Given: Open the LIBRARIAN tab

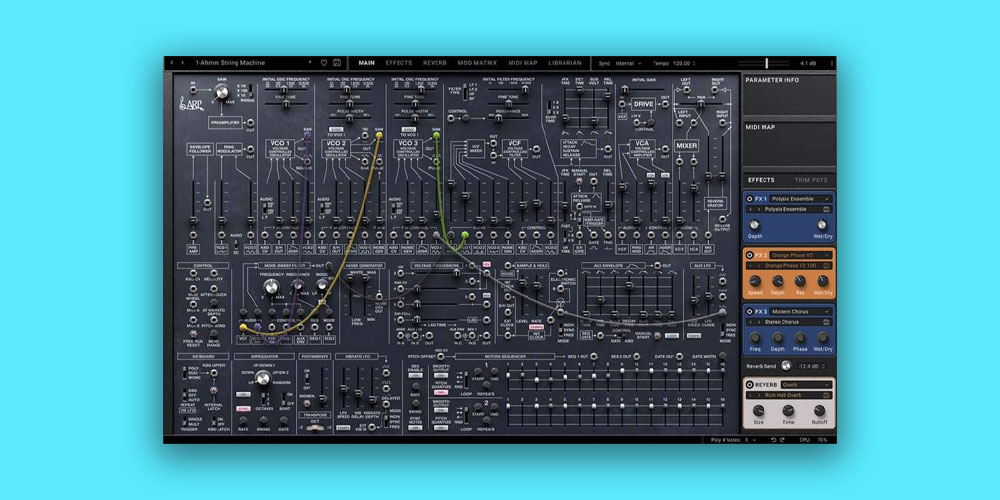Looking at the screenshot, I should point(566,63).
